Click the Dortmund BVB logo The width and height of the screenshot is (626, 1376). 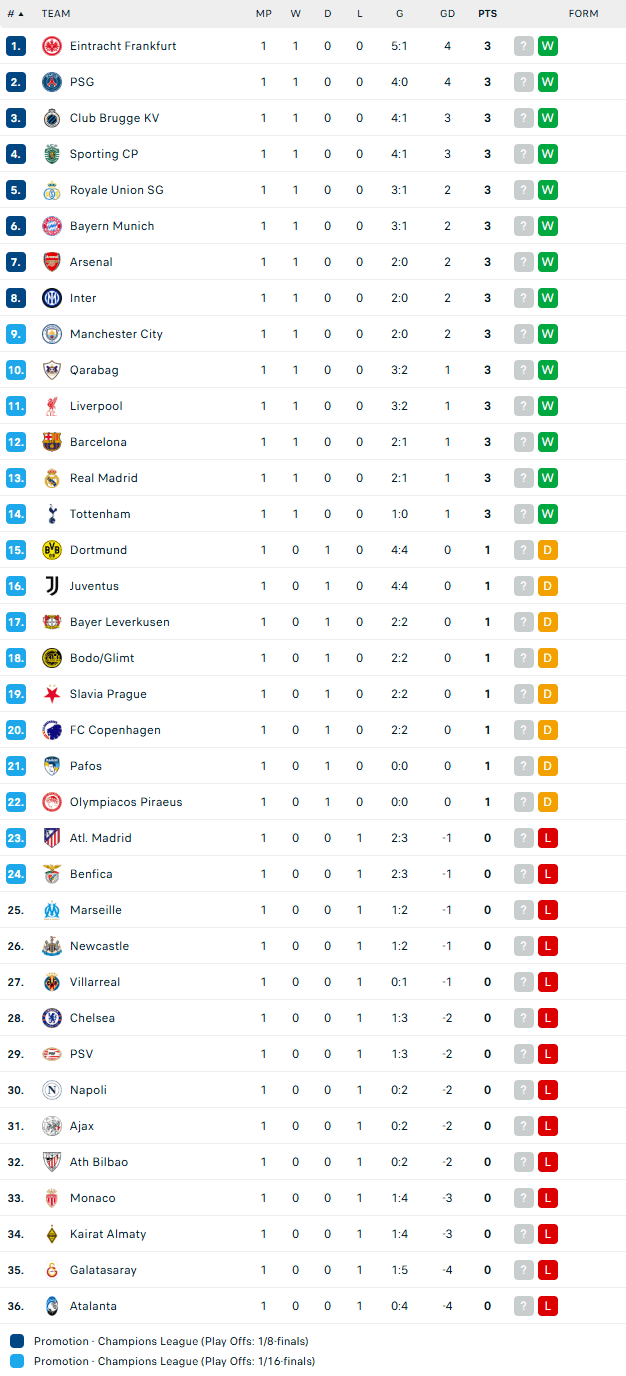(x=52, y=550)
